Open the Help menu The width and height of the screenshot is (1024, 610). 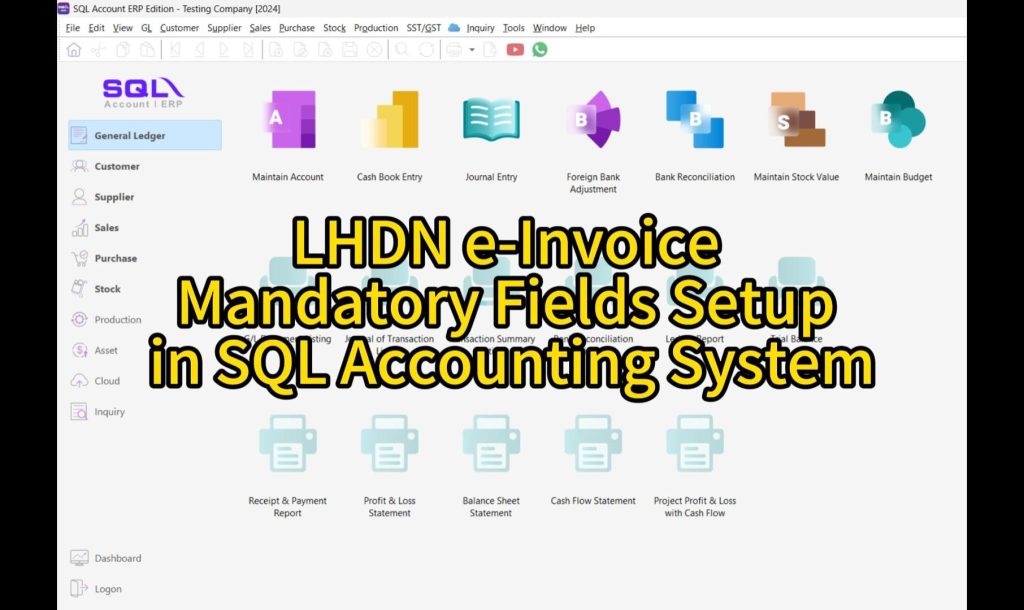[x=585, y=28]
